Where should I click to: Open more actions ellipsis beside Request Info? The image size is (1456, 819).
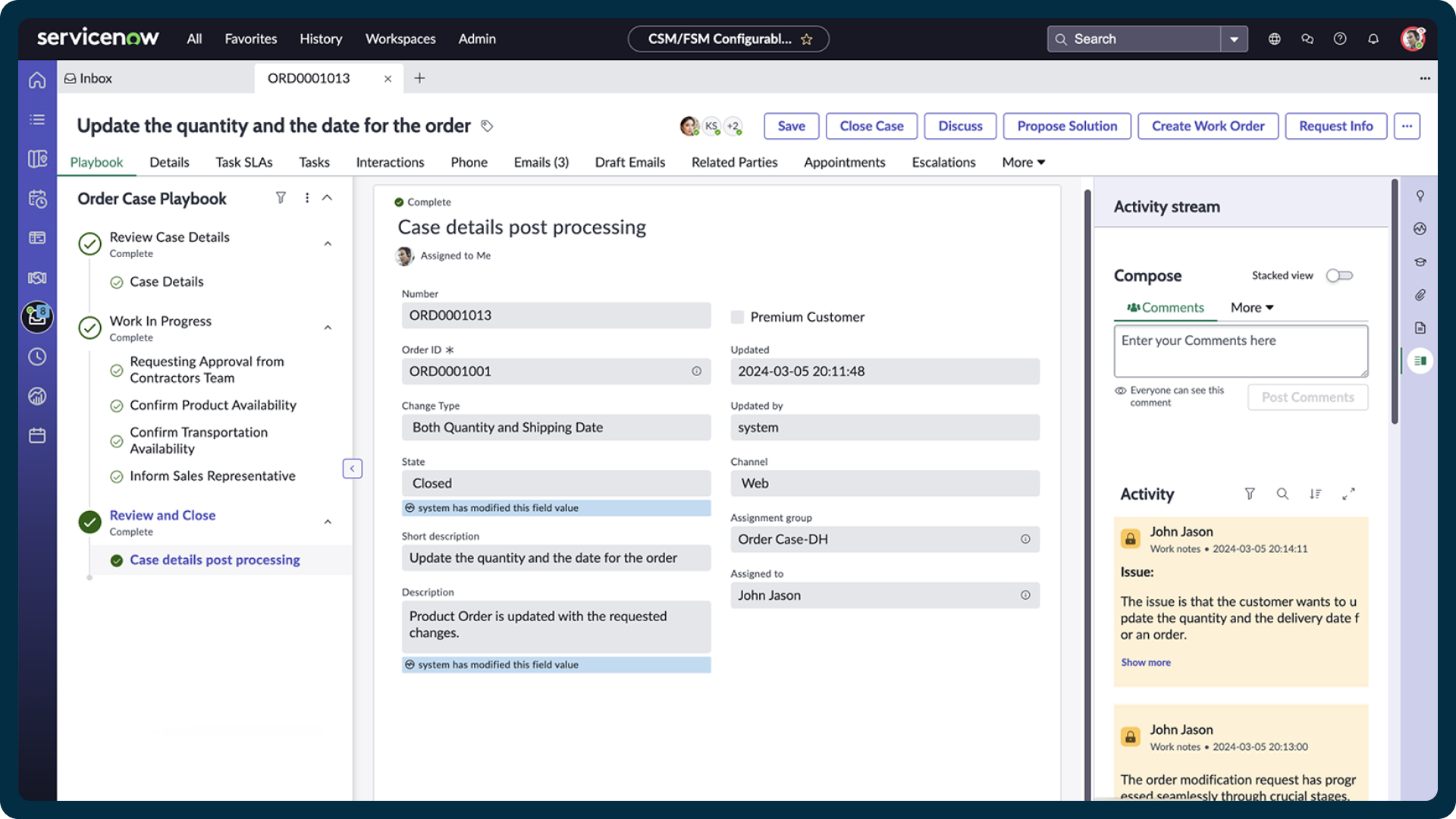[x=1407, y=126]
